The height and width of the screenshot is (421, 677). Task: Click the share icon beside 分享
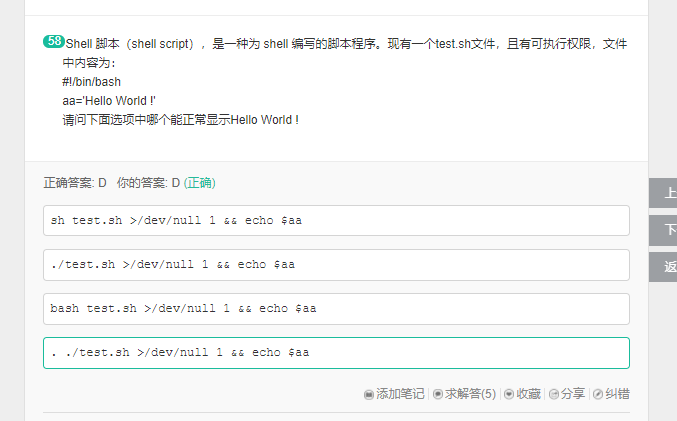(x=554, y=394)
